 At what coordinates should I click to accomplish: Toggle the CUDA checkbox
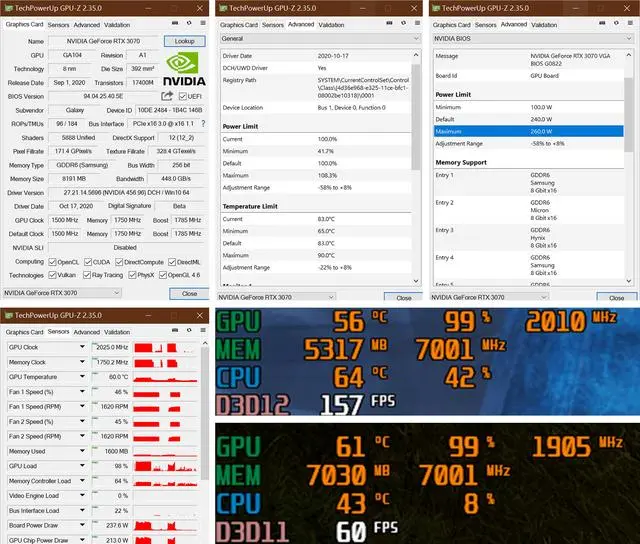[x=88, y=262]
